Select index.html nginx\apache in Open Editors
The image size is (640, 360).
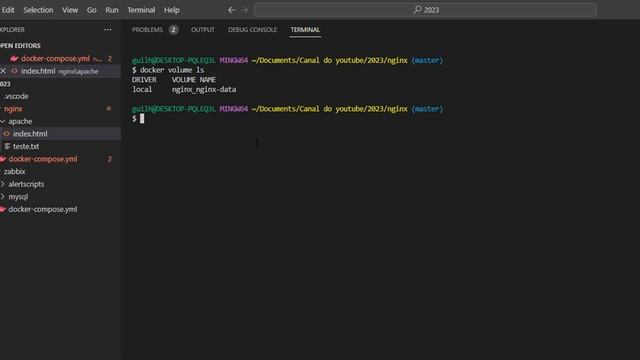(x=60, y=71)
